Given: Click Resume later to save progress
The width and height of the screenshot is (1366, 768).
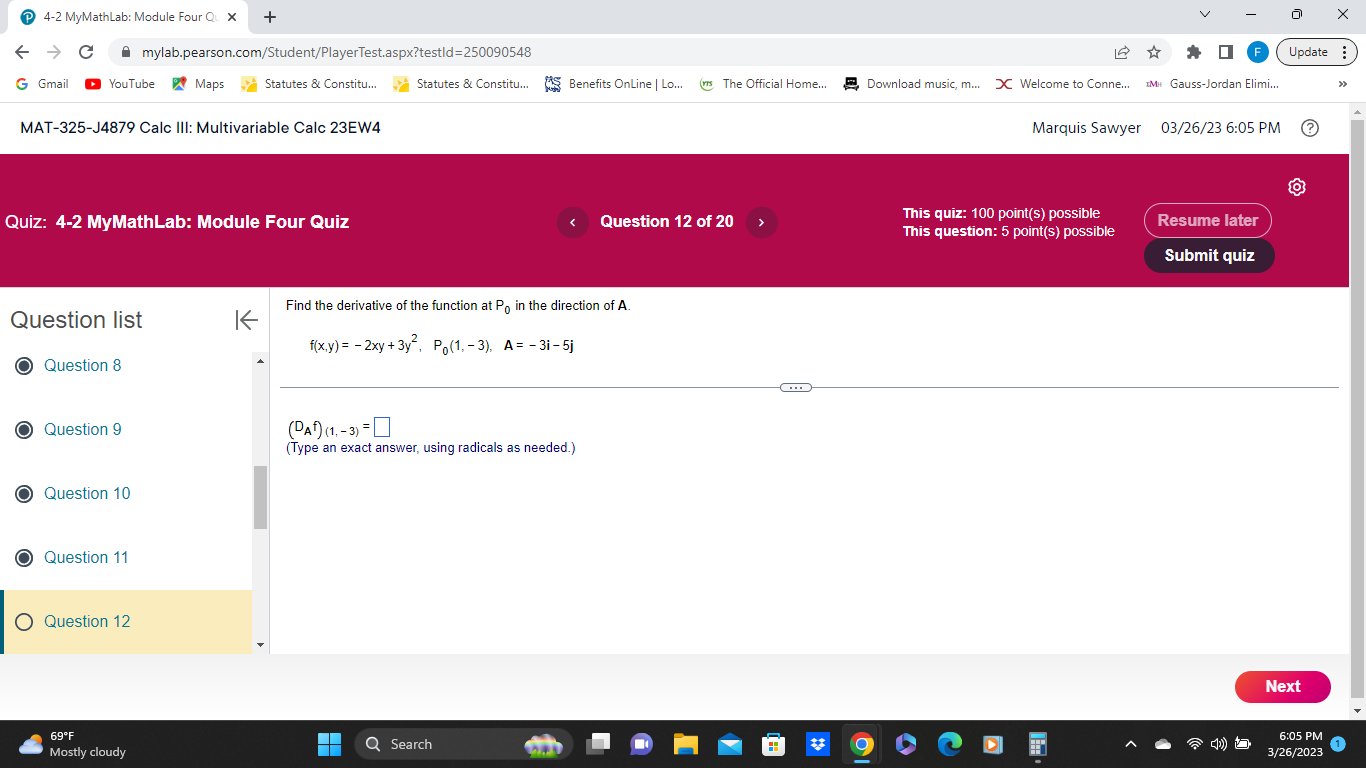Looking at the screenshot, I should 1207,220.
